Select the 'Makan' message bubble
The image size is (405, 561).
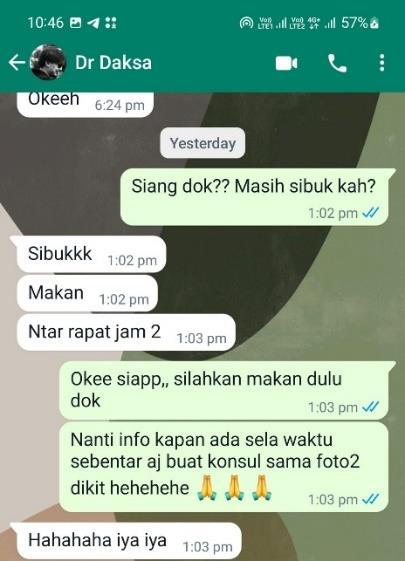tap(87, 293)
